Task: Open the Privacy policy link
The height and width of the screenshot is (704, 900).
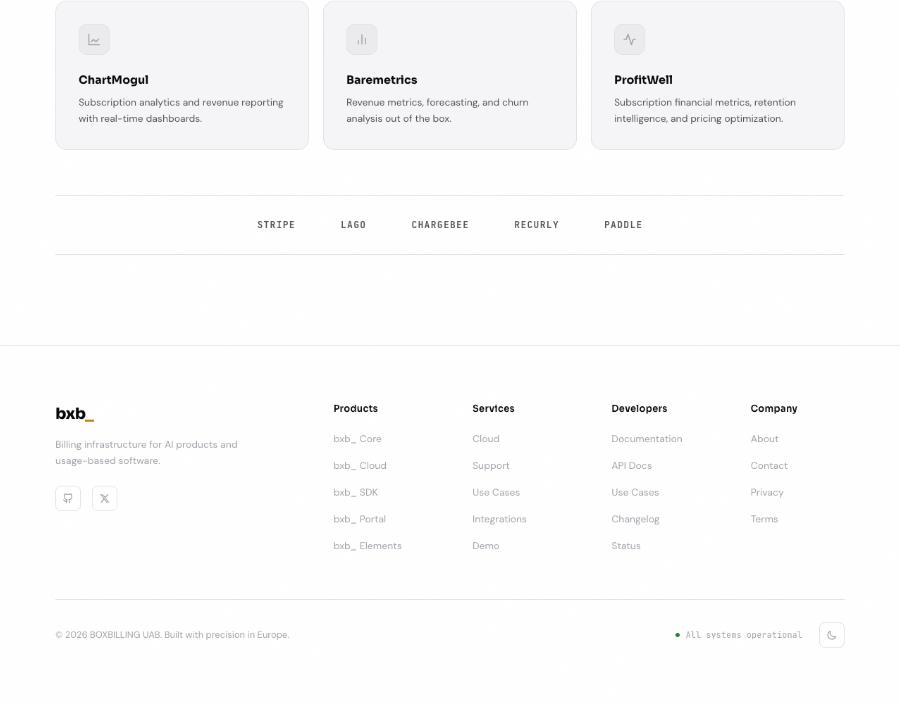Action: pos(767,492)
